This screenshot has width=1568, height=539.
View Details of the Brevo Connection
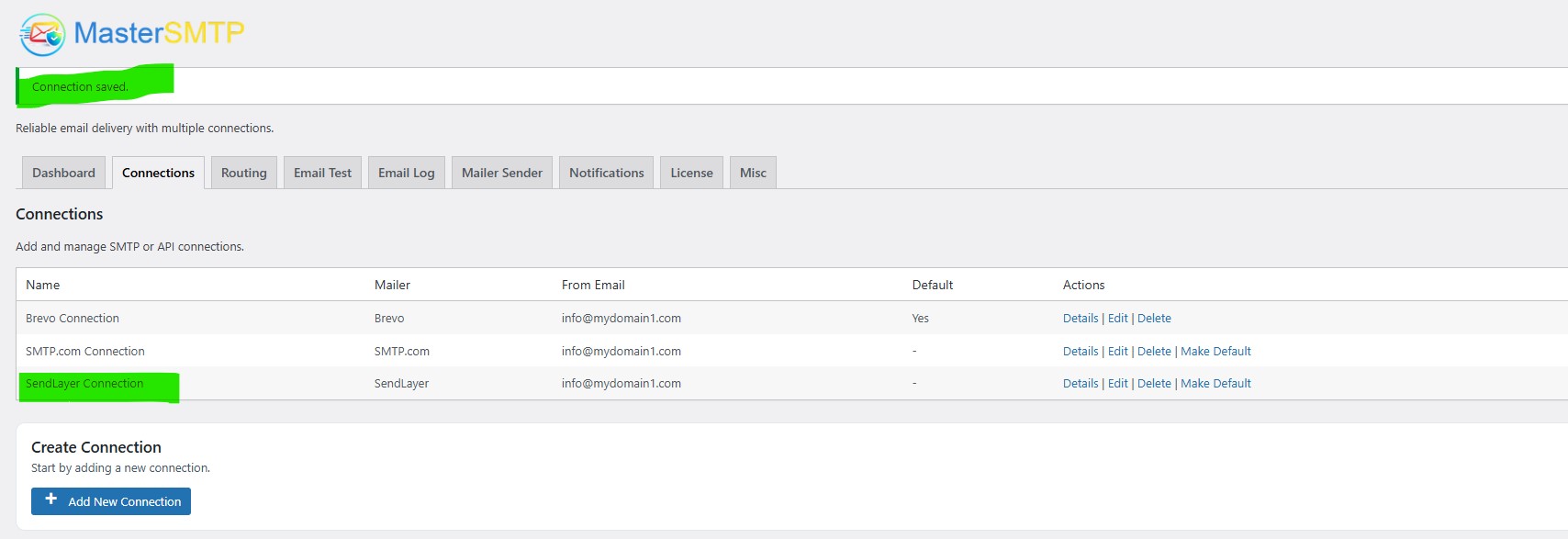[1081, 319]
